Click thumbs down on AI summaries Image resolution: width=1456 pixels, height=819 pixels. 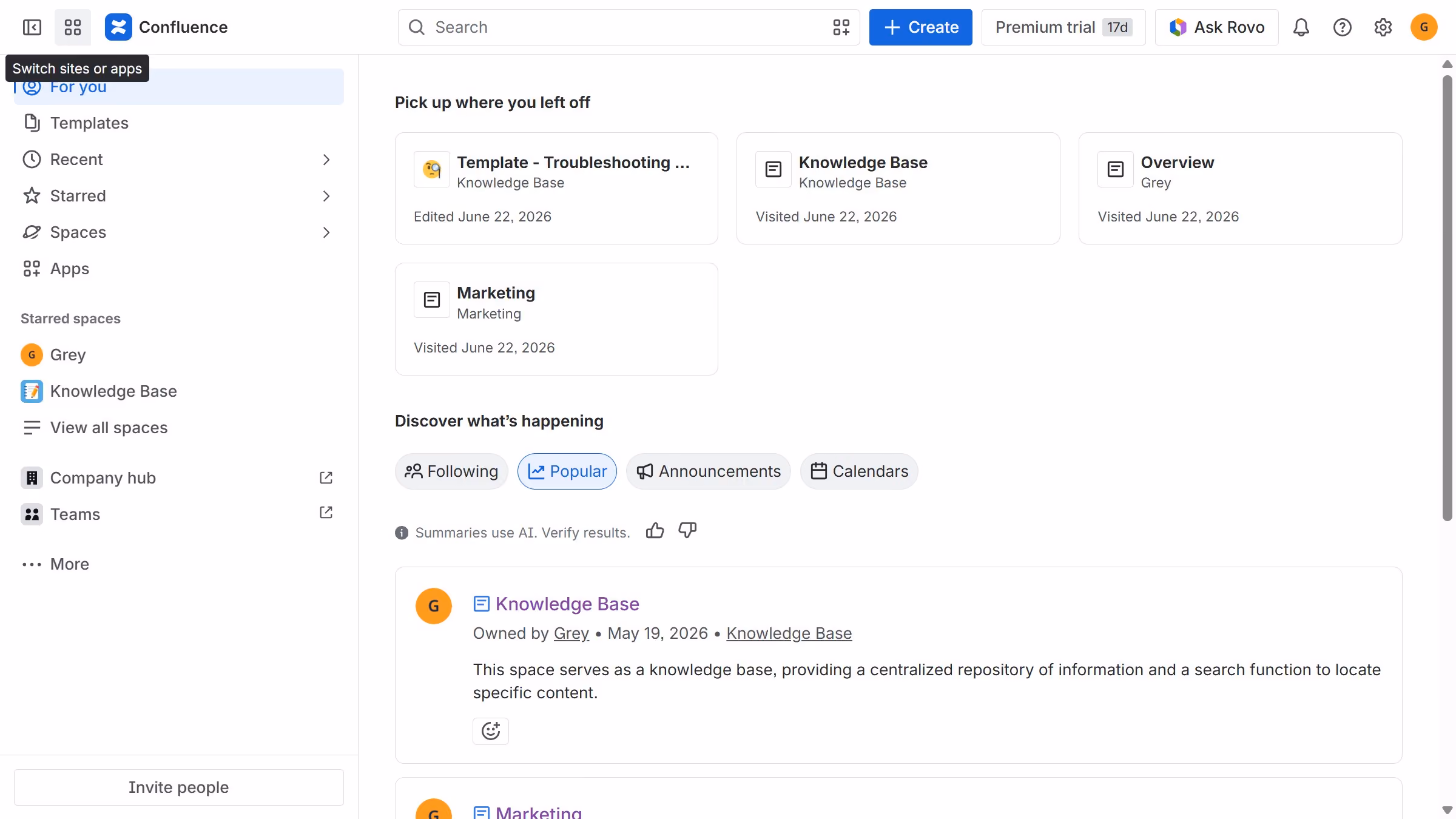(687, 531)
